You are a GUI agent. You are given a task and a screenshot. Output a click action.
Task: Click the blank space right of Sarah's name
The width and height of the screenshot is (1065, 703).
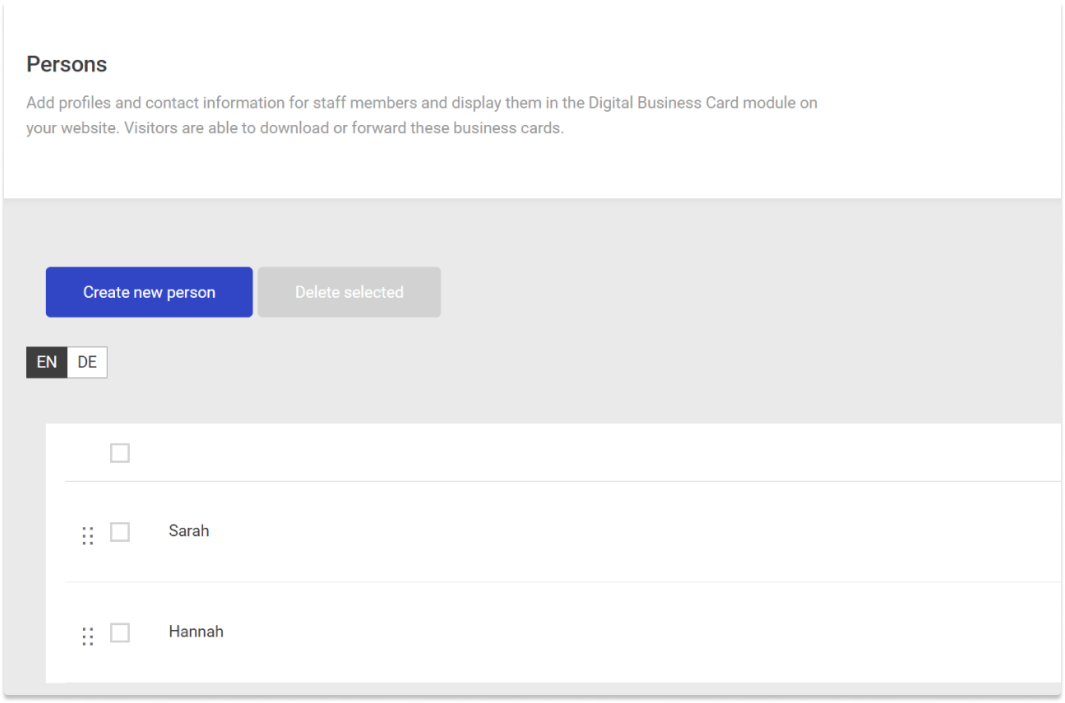click(x=600, y=531)
